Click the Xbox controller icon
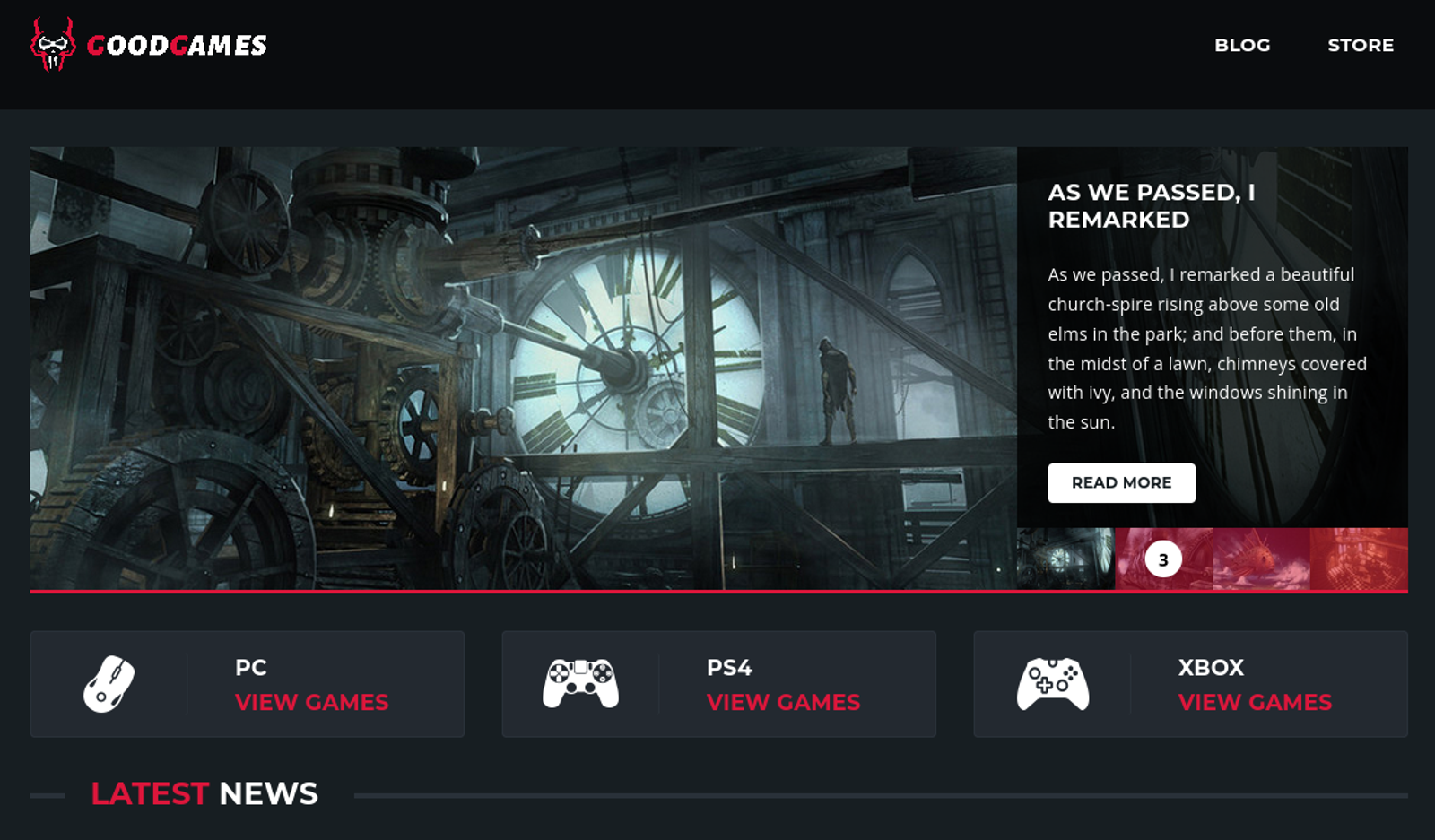 pyautogui.click(x=1052, y=684)
